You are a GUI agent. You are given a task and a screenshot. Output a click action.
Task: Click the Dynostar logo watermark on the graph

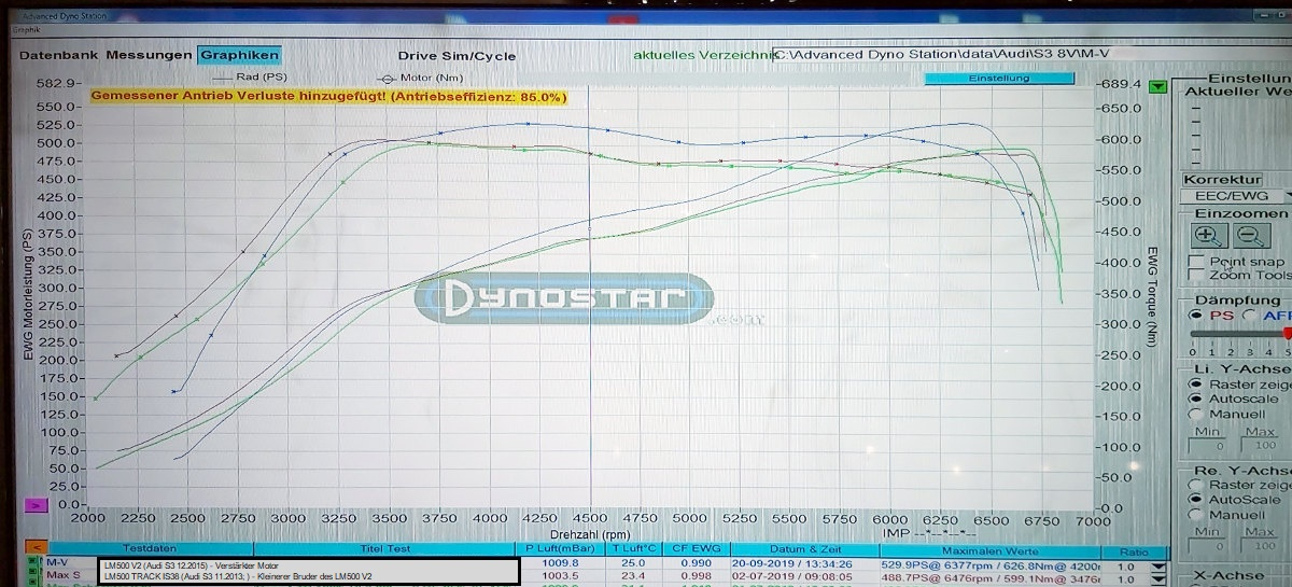(x=564, y=299)
